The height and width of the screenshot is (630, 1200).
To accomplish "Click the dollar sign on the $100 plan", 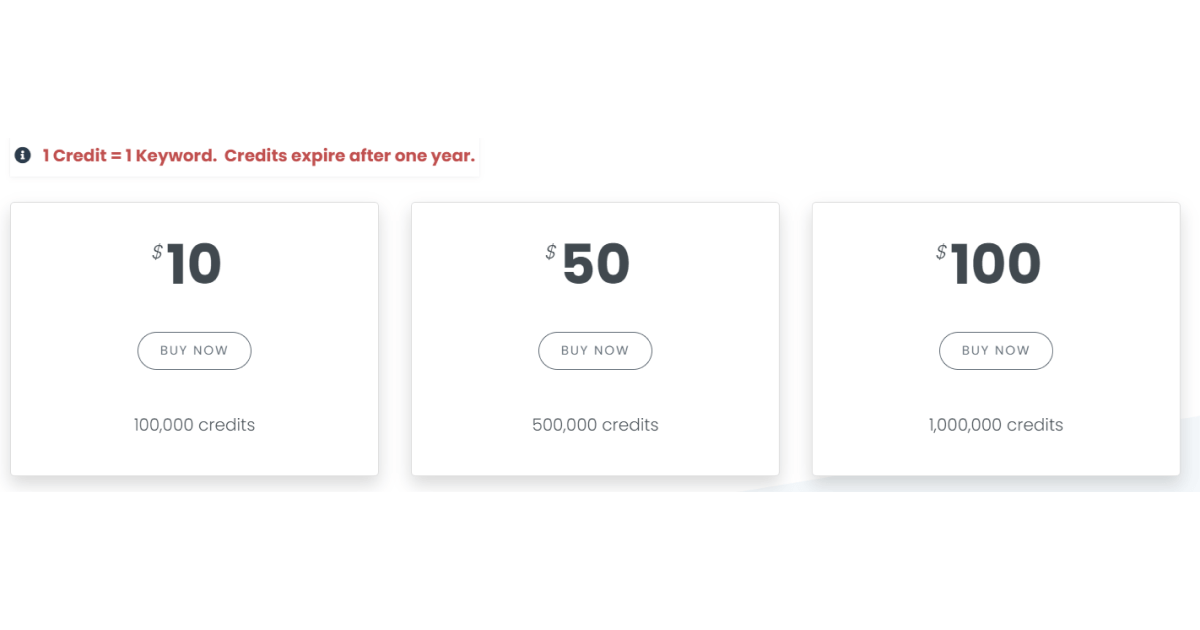I will (941, 252).
